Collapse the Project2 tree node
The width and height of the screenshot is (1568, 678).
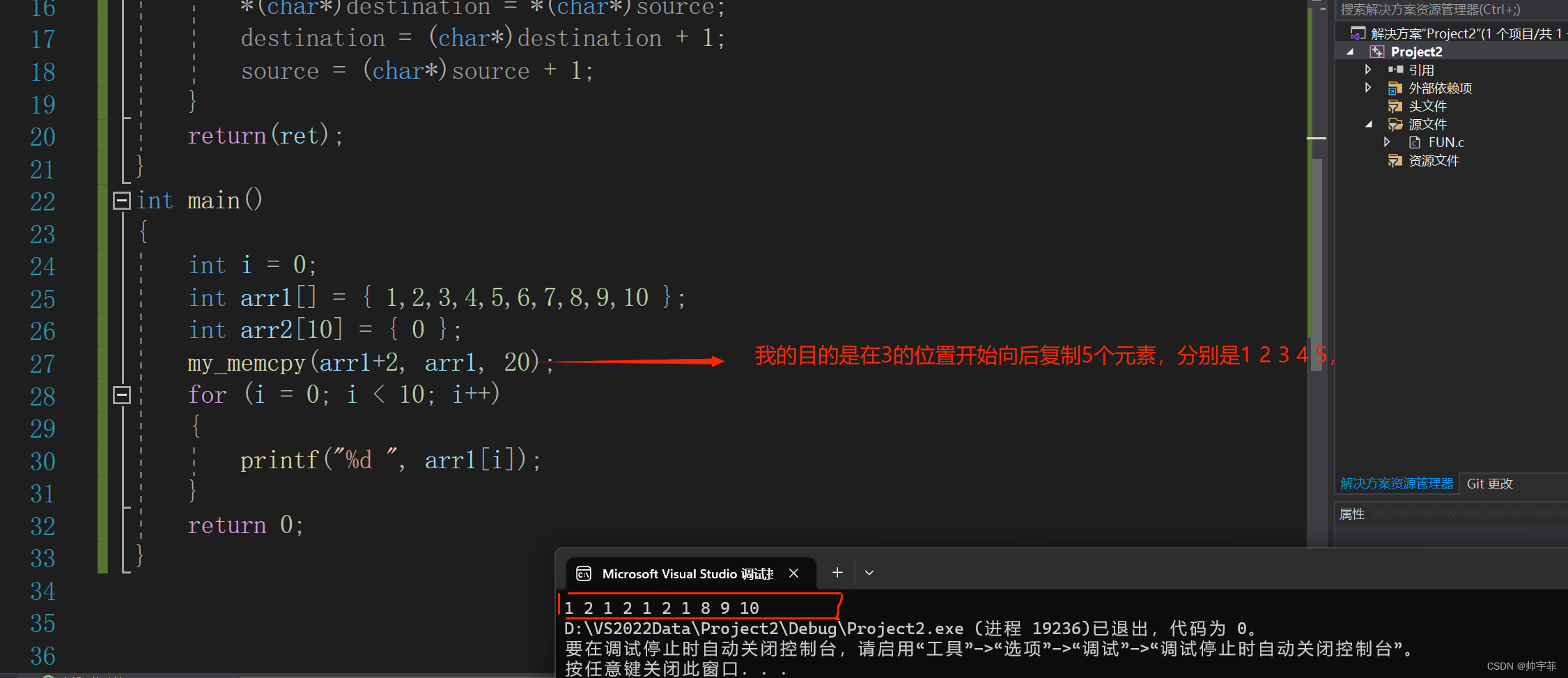pos(1350,52)
